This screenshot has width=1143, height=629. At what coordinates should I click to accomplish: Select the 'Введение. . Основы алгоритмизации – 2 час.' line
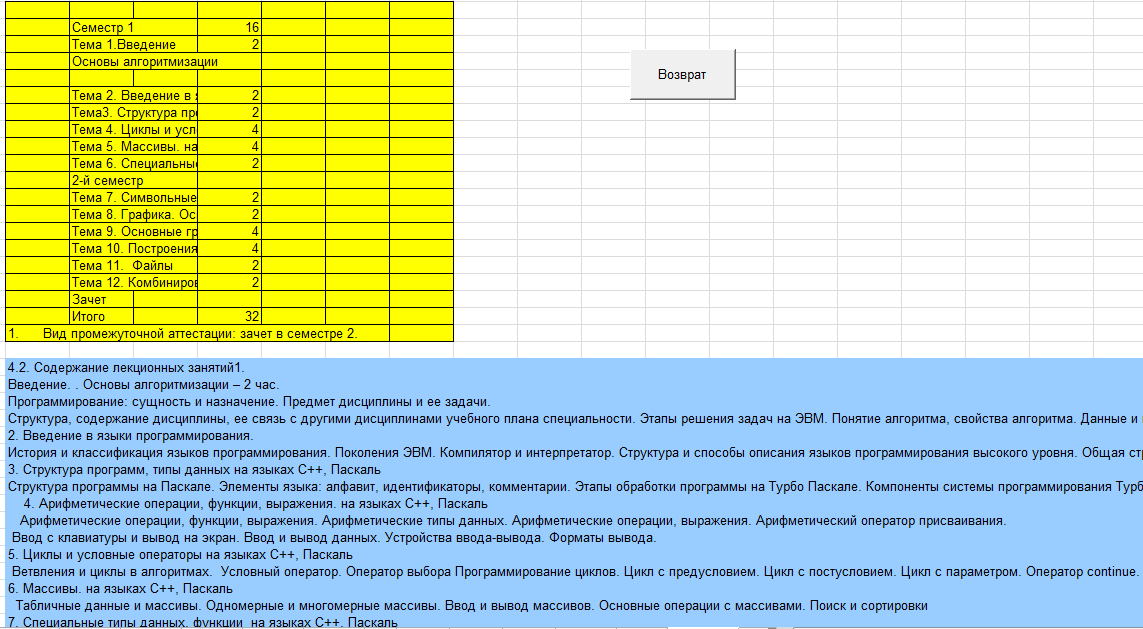(x=144, y=385)
